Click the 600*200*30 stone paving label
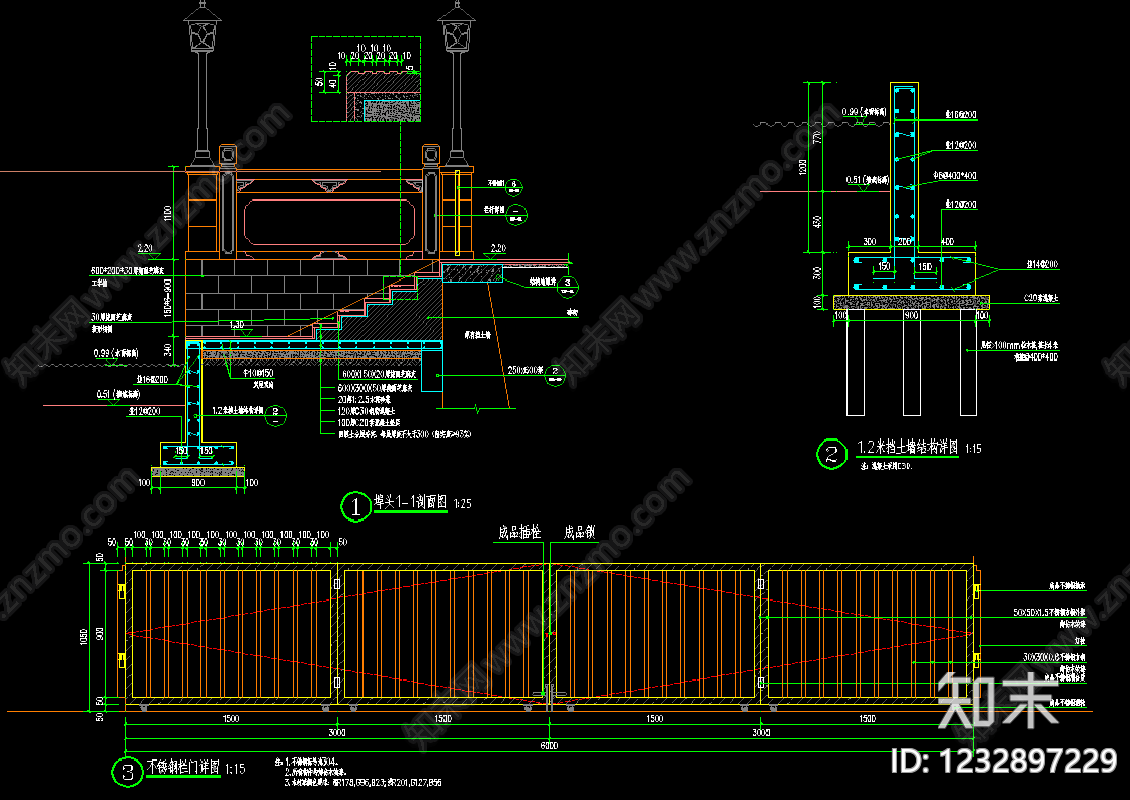Viewport: 1130px width, 800px height. pyautogui.click(x=127, y=271)
